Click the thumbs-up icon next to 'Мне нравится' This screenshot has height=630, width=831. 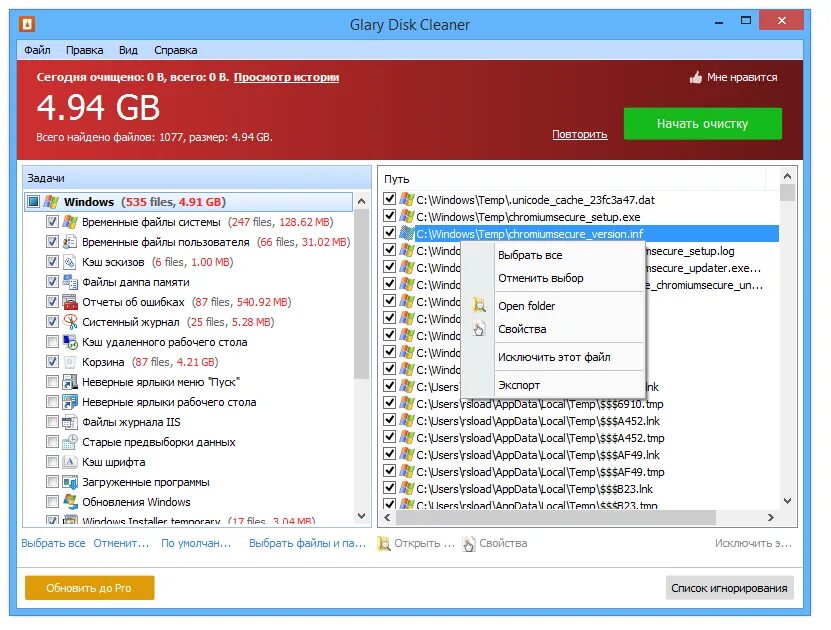click(695, 77)
